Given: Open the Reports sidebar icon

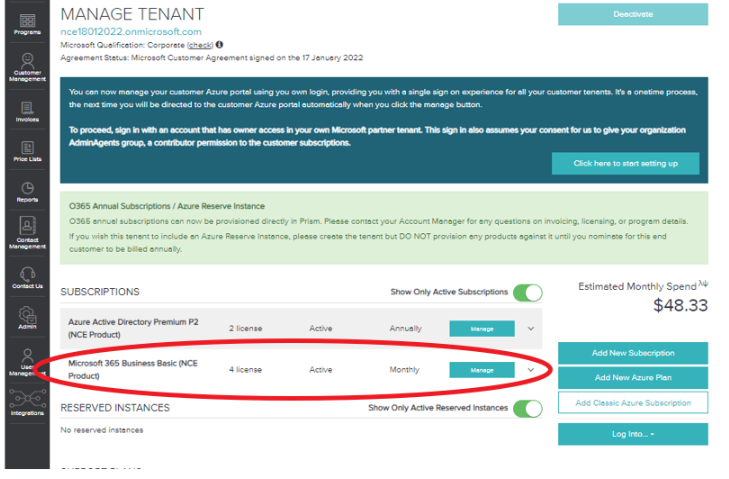Looking at the screenshot, I should coord(27,190).
